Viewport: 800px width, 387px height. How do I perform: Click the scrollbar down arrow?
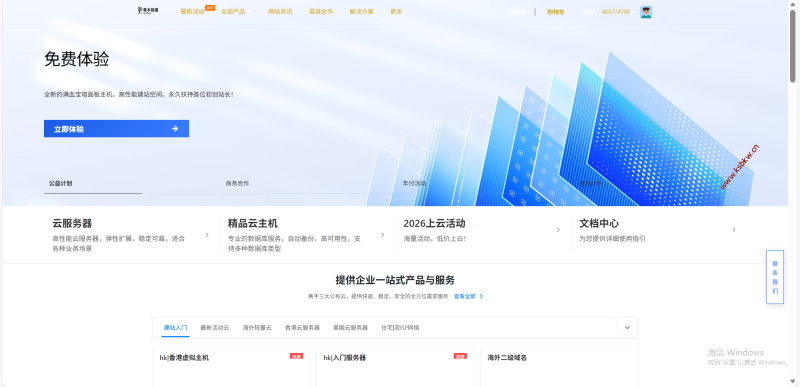click(x=793, y=382)
